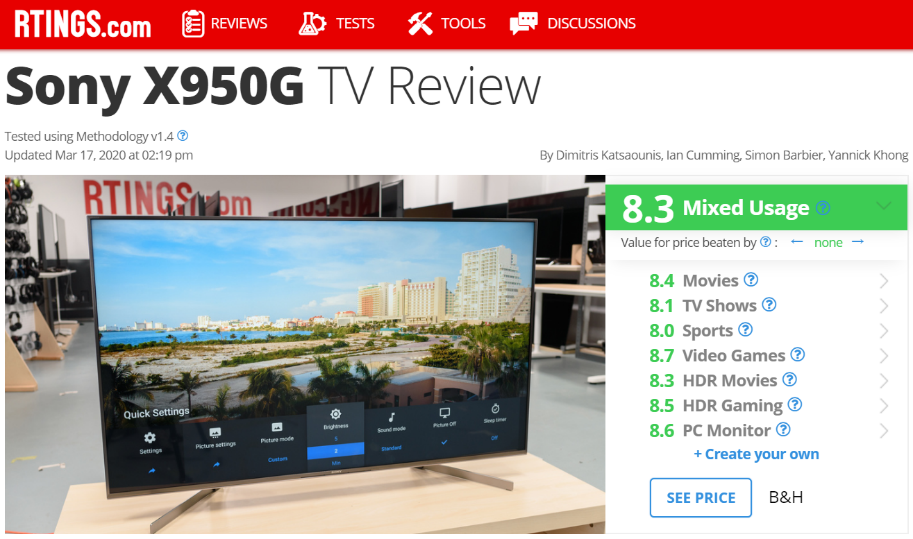This screenshot has width=913, height=539.
Task: Click help icon beside Movies
Action: click(751, 279)
